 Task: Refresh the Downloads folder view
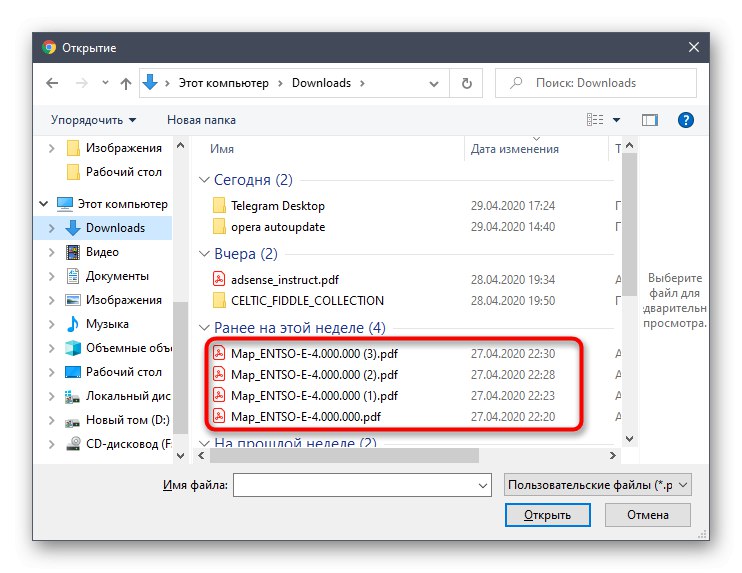pos(467,83)
